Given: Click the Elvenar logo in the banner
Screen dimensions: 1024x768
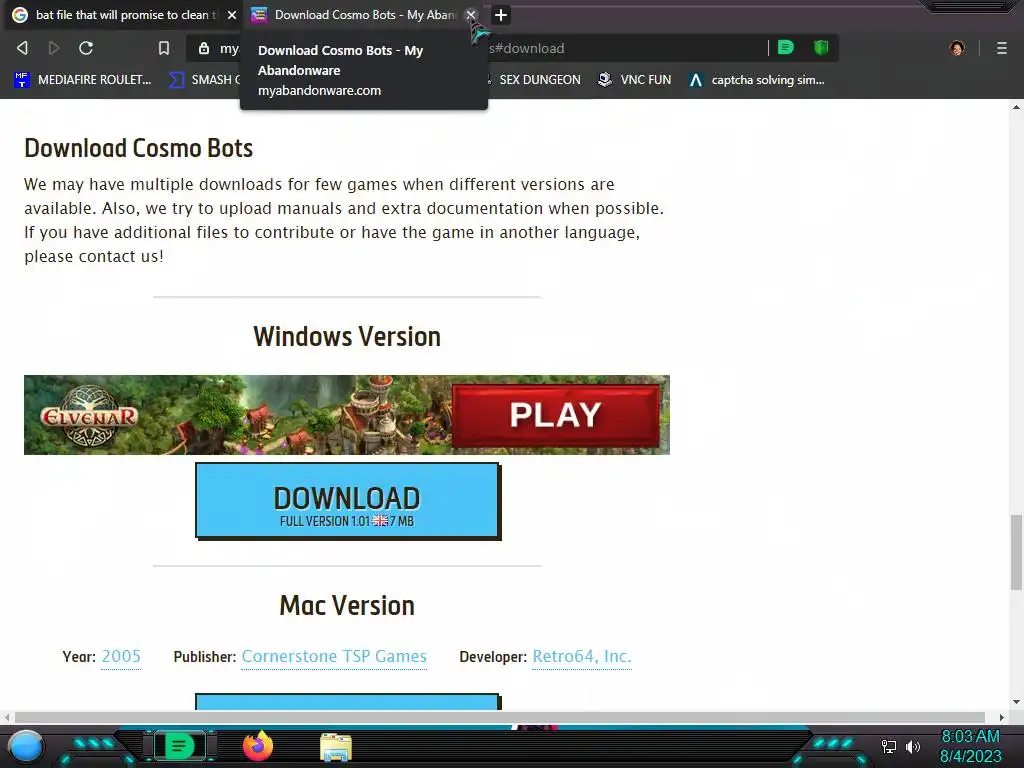Looking at the screenshot, I should pos(89,415).
